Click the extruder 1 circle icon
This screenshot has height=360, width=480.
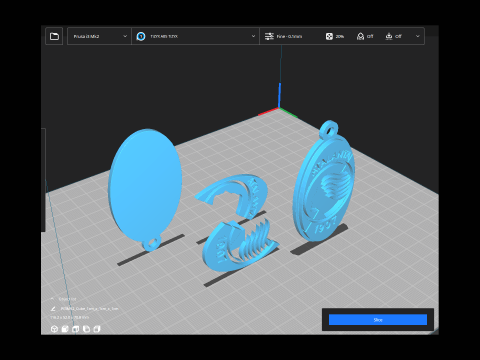141,36
